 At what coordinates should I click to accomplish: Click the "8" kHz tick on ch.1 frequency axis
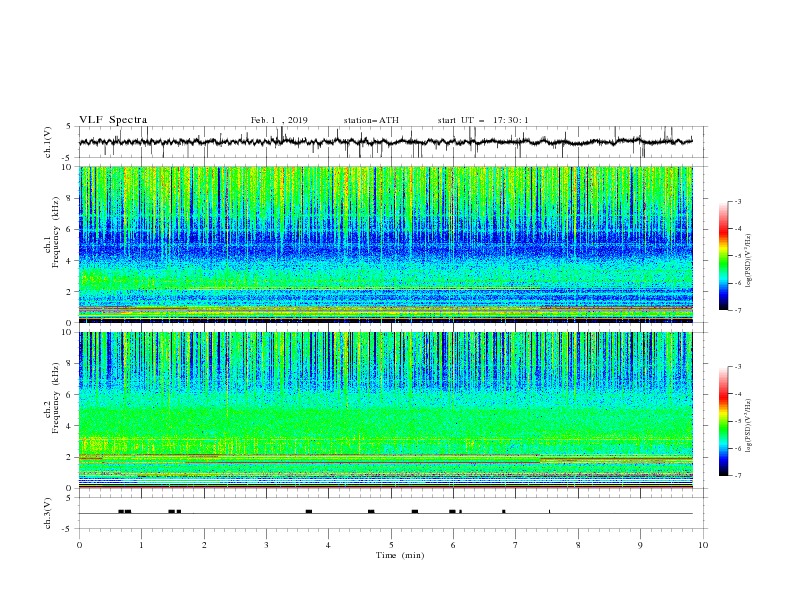click(x=69, y=198)
